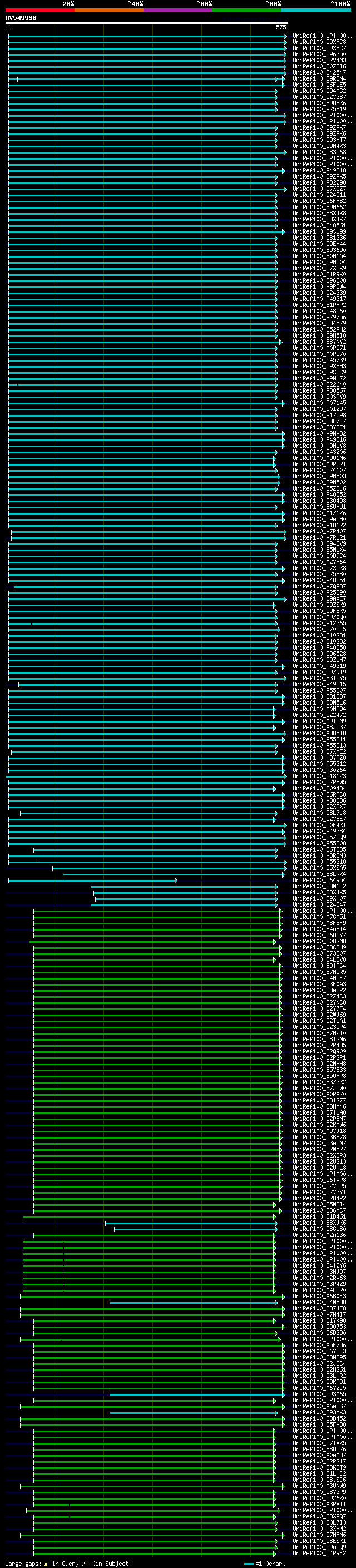Select hit label UniRef100_Q08SM8
Screen dimensions: 356x1568
pyautogui.click(x=319, y=941)
